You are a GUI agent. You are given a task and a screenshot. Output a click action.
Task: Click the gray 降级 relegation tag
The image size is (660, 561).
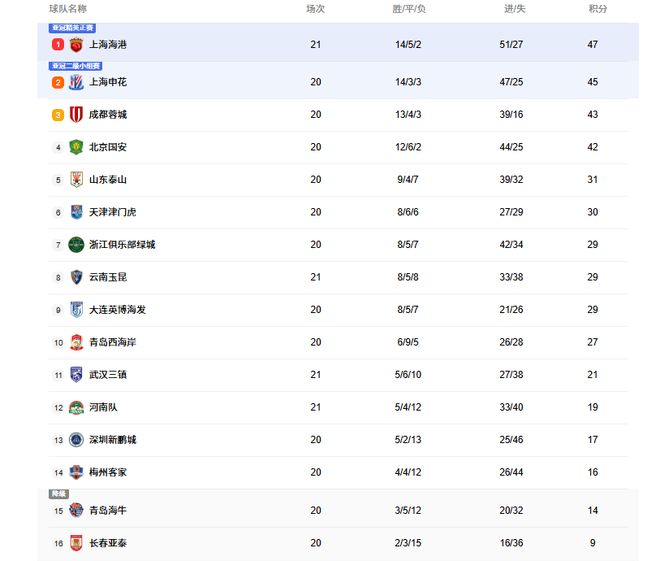59,494
